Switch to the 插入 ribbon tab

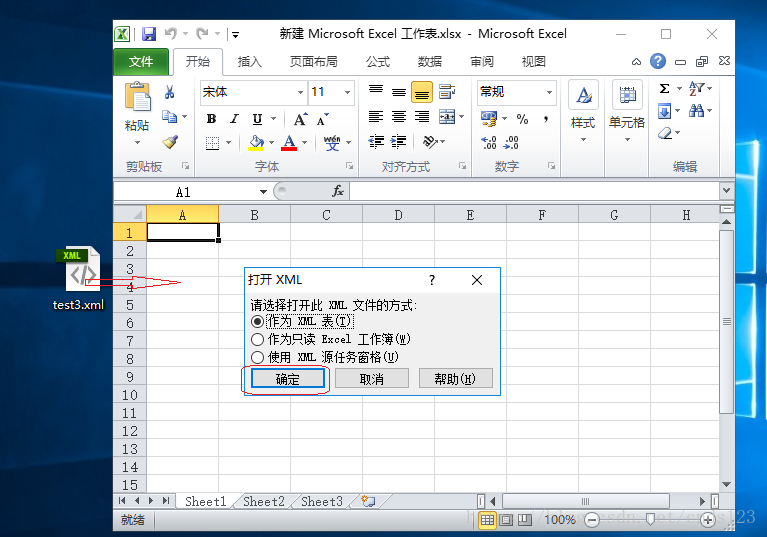point(249,62)
